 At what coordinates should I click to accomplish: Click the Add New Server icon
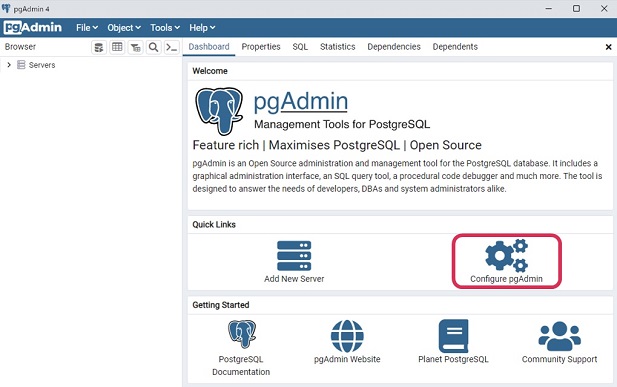pyautogui.click(x=294, y=256)
